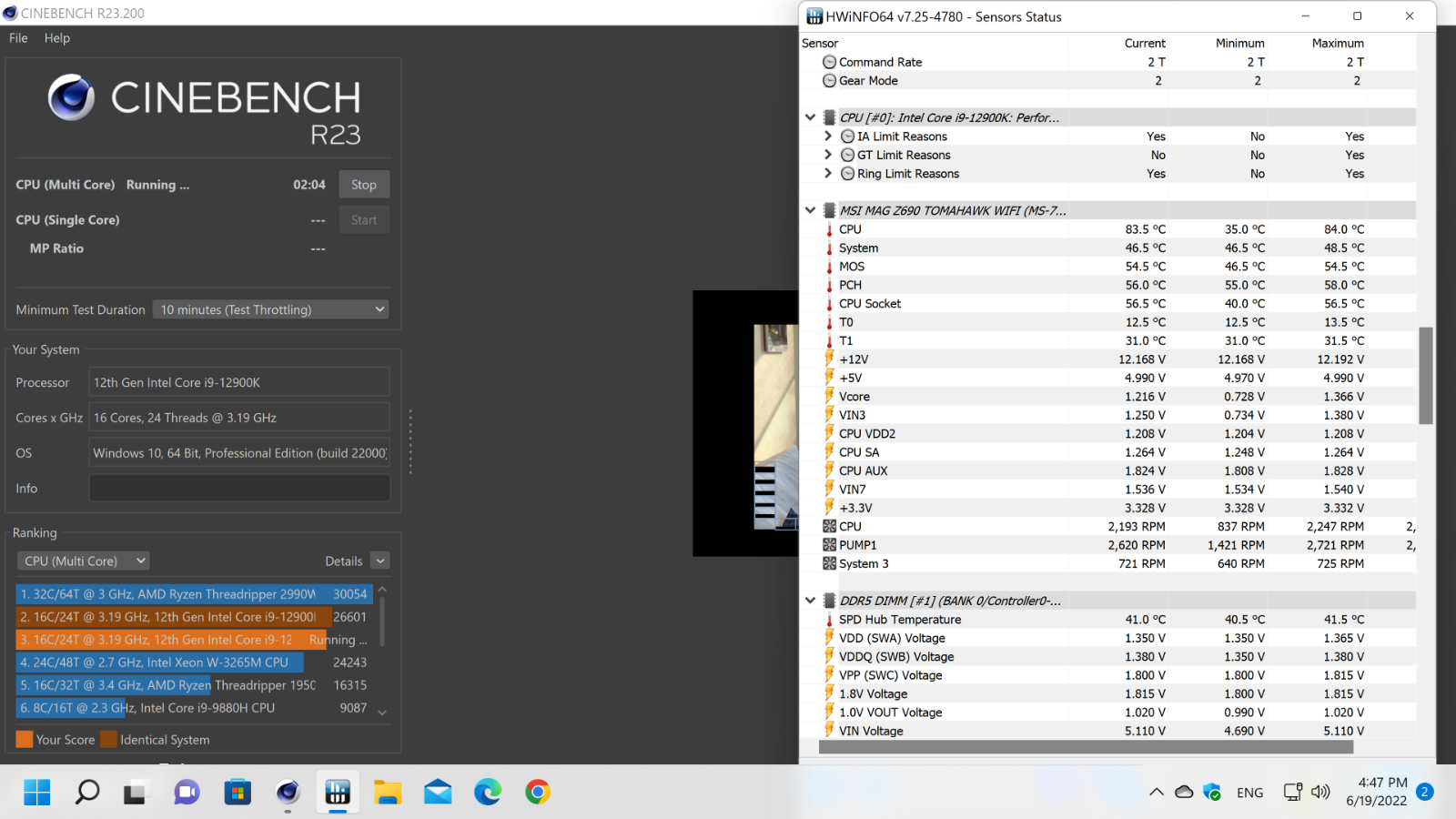Click HWiNFO horizontal scrollbar

[1086, 747]
